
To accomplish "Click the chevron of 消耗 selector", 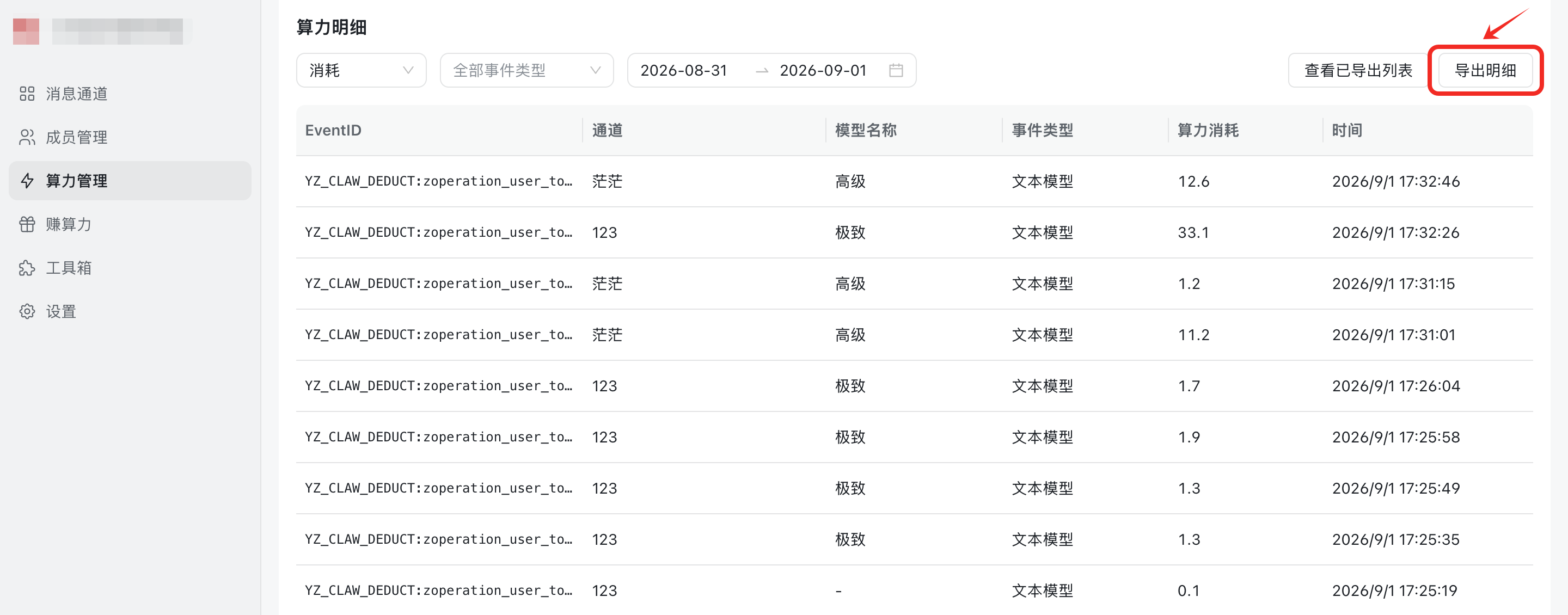I will click(x=408, y=71).
